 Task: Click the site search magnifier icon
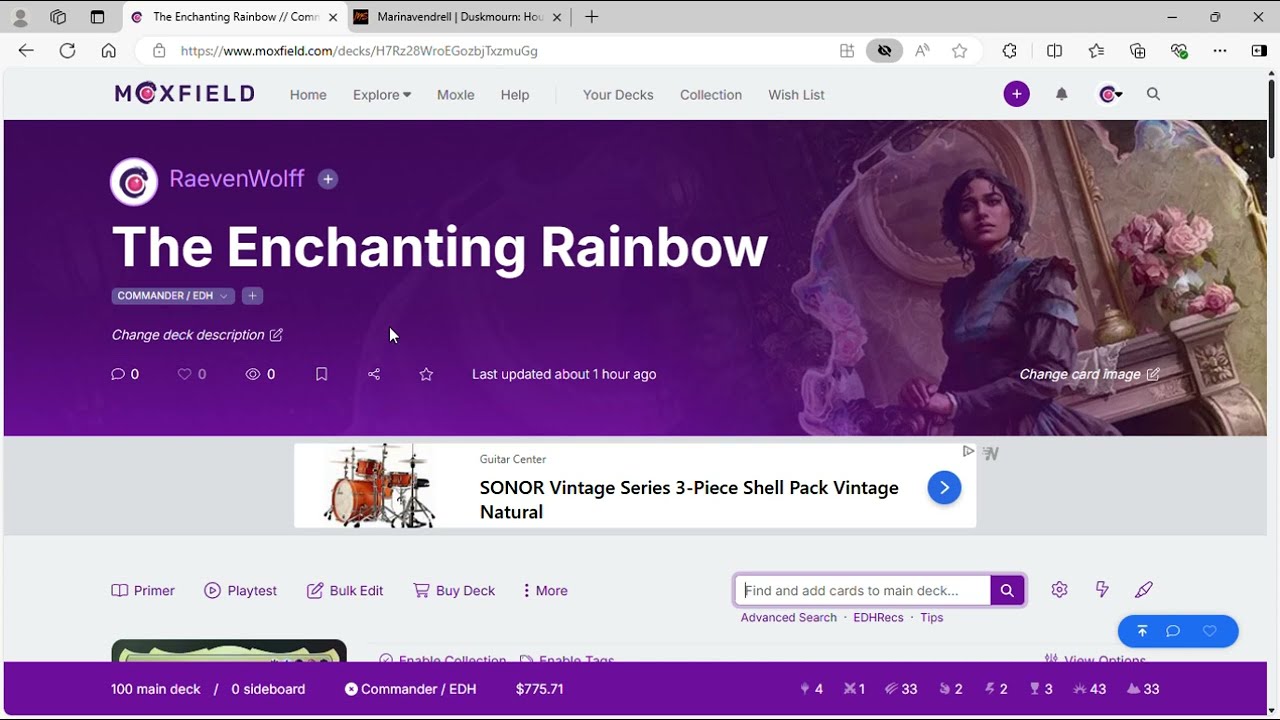click(1153, 94)
